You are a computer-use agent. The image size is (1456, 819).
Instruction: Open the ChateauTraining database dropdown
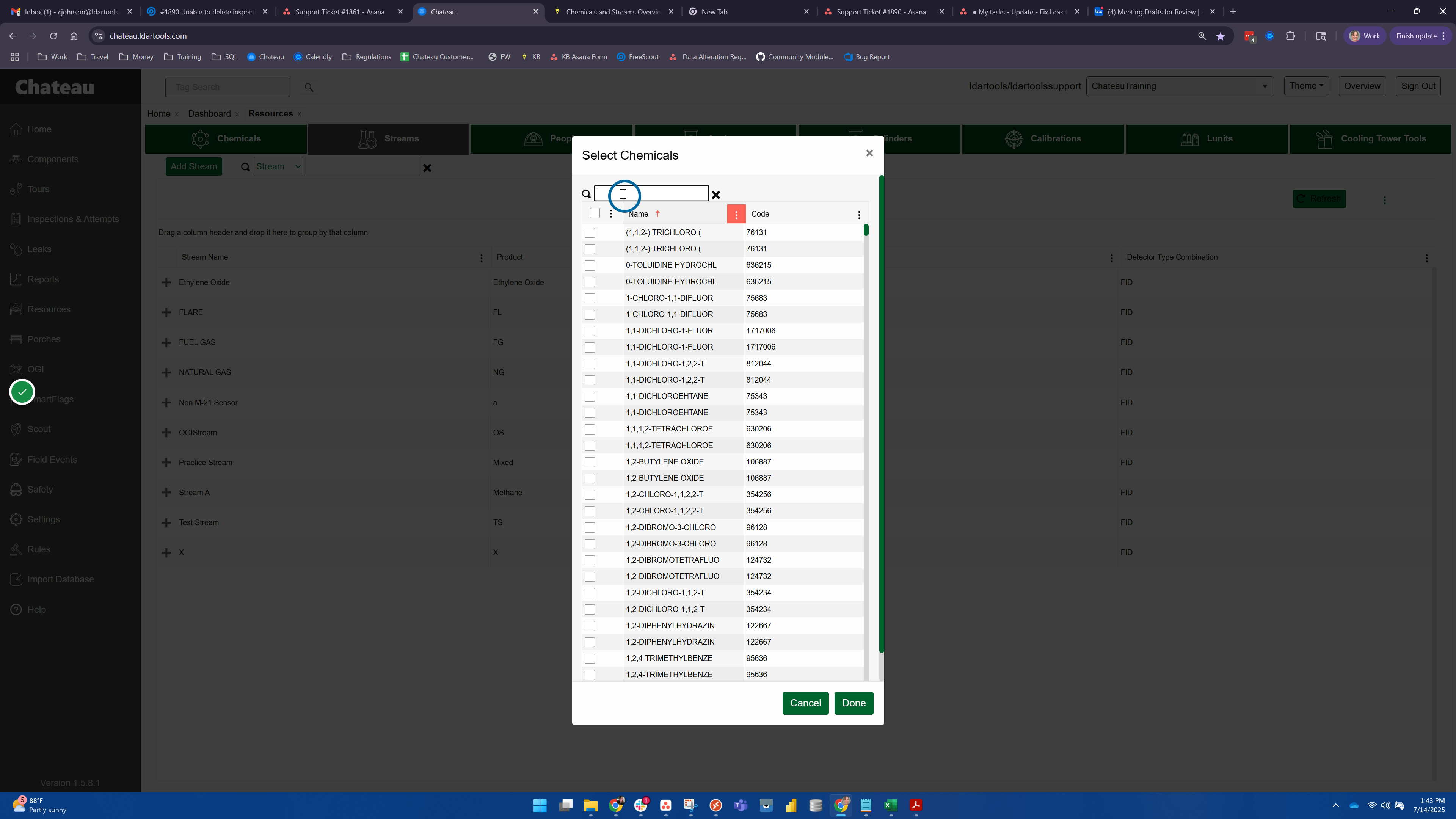pos(1179,86)
